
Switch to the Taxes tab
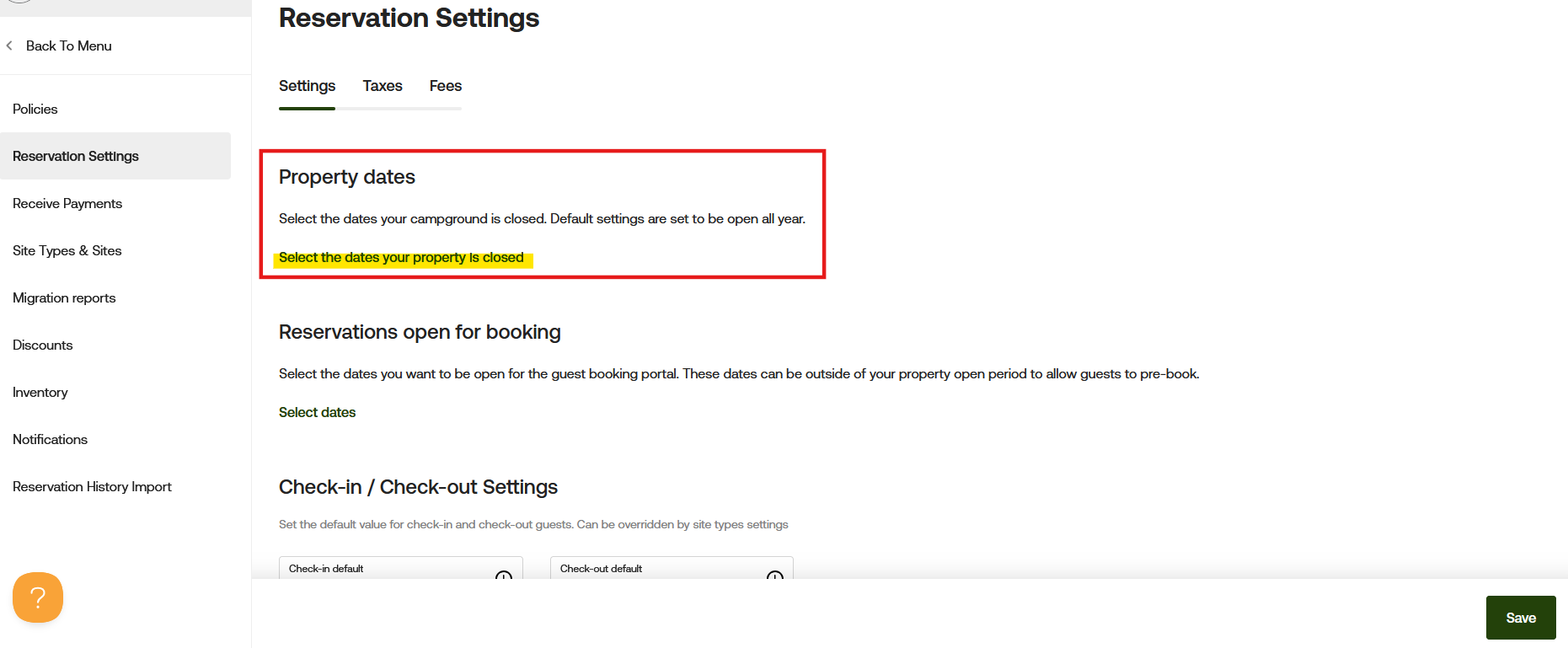pos(383,86)
